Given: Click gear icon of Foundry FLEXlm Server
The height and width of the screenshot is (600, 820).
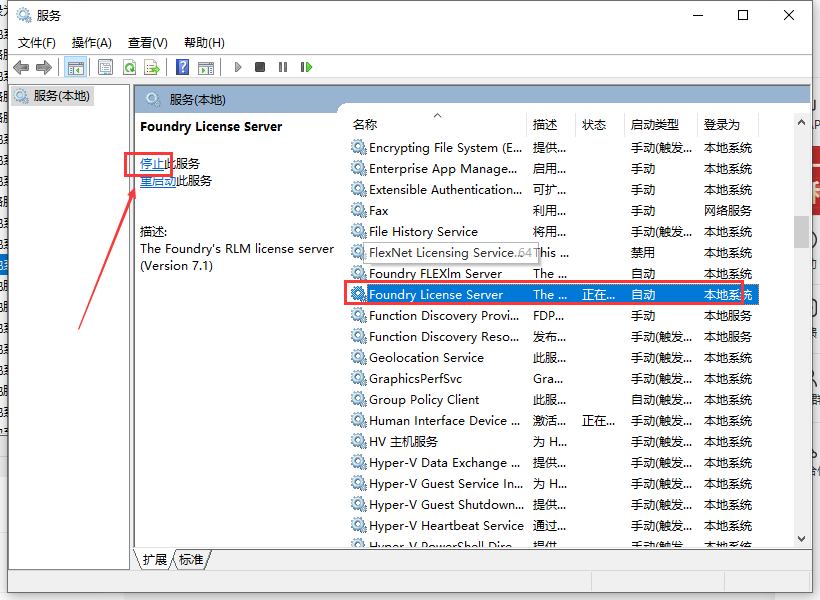Looking at the screenshot, I should click(x=358, y=273).
